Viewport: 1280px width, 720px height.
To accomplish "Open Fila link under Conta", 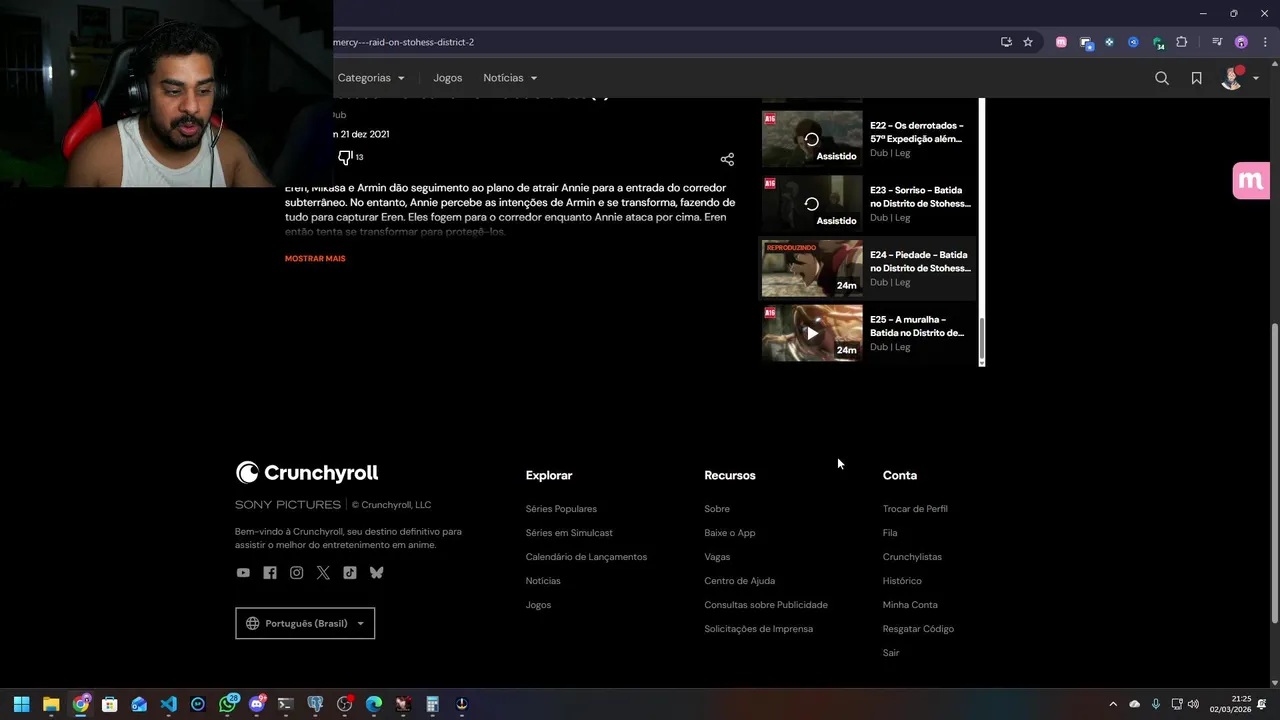I will (890, 533).
